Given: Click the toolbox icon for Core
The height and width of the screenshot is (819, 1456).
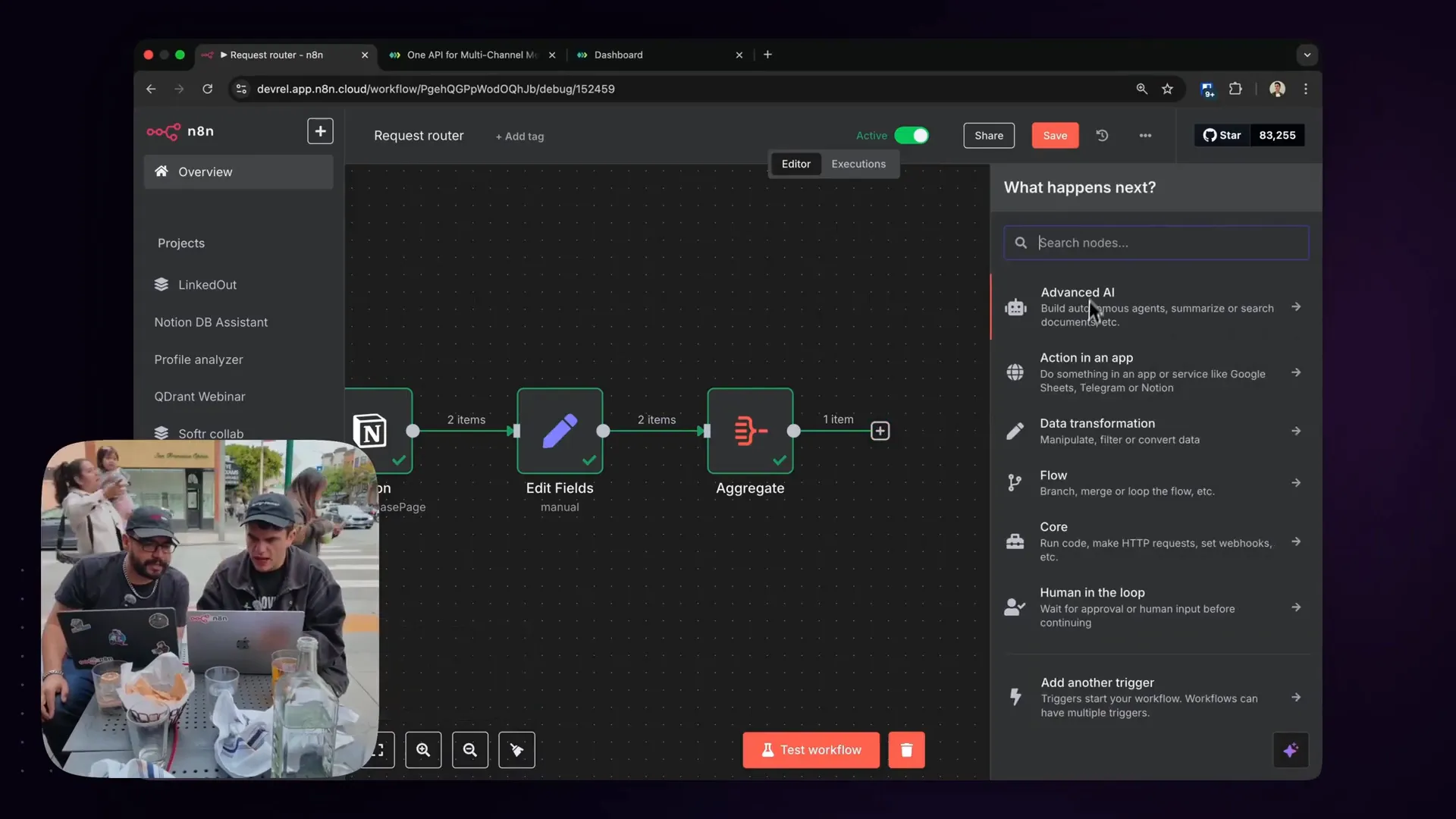Looking at the screenshot, I should tap(1015, 541).
